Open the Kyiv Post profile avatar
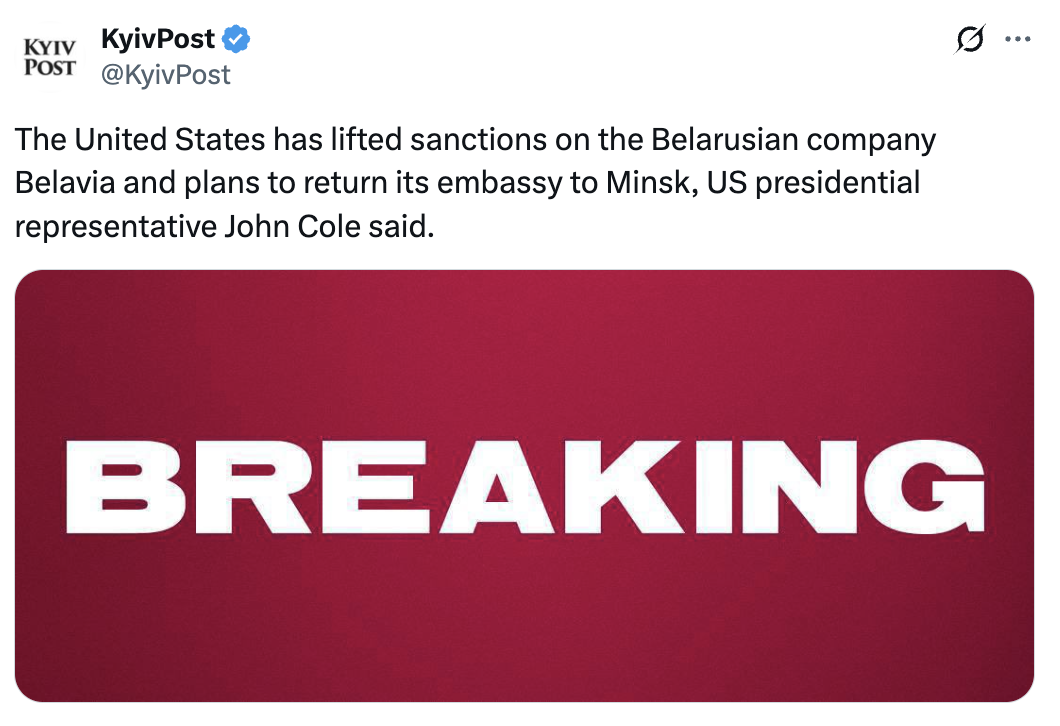This screenshot has width=1060, height=726. (49, 57)
